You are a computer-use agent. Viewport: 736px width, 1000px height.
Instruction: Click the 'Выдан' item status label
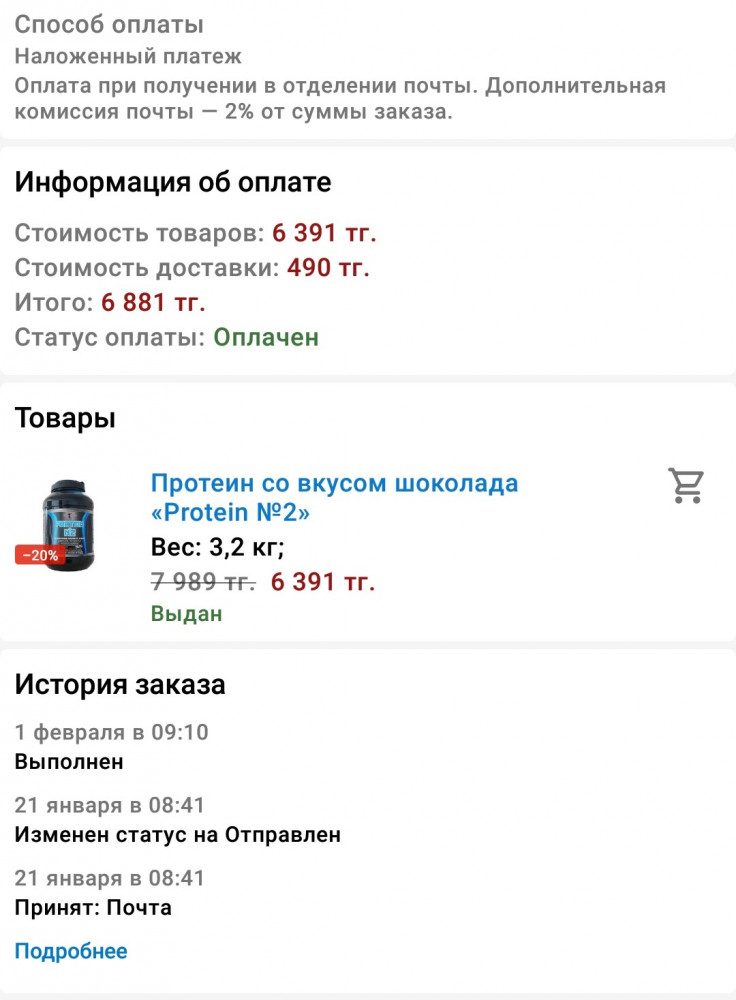point(186,614)
